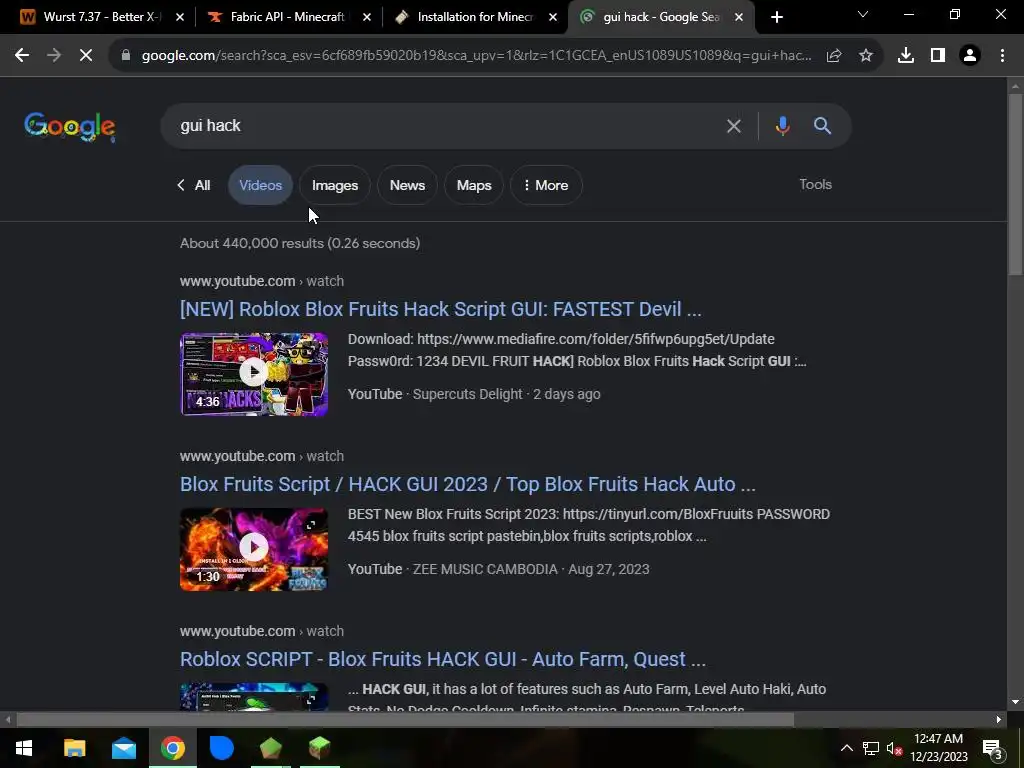Open the notification center icon
The width and height of the screenshot is (1024, 768).
(x=993, y=748)
